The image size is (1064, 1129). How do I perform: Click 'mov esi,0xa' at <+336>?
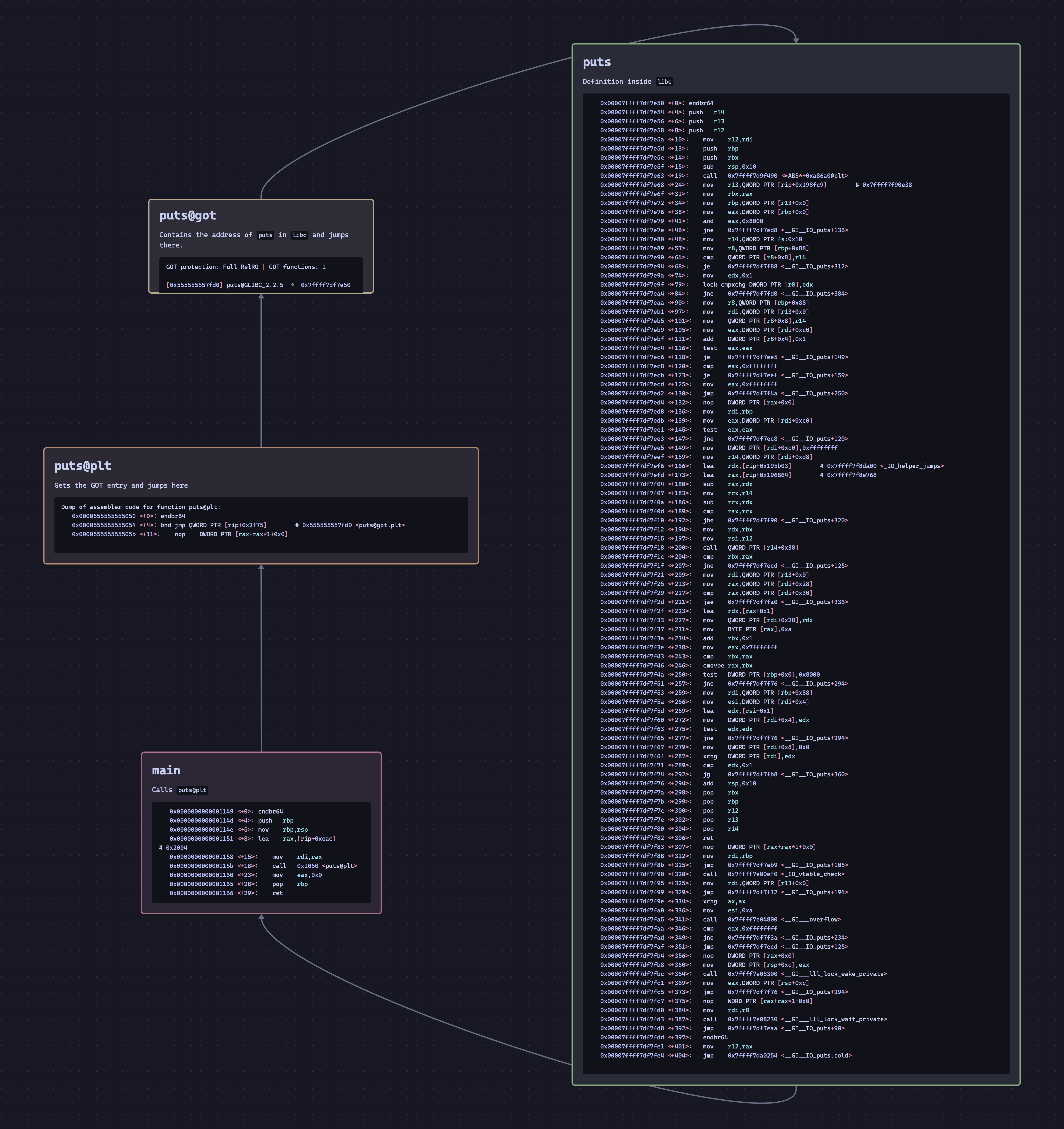coord(728,911)
